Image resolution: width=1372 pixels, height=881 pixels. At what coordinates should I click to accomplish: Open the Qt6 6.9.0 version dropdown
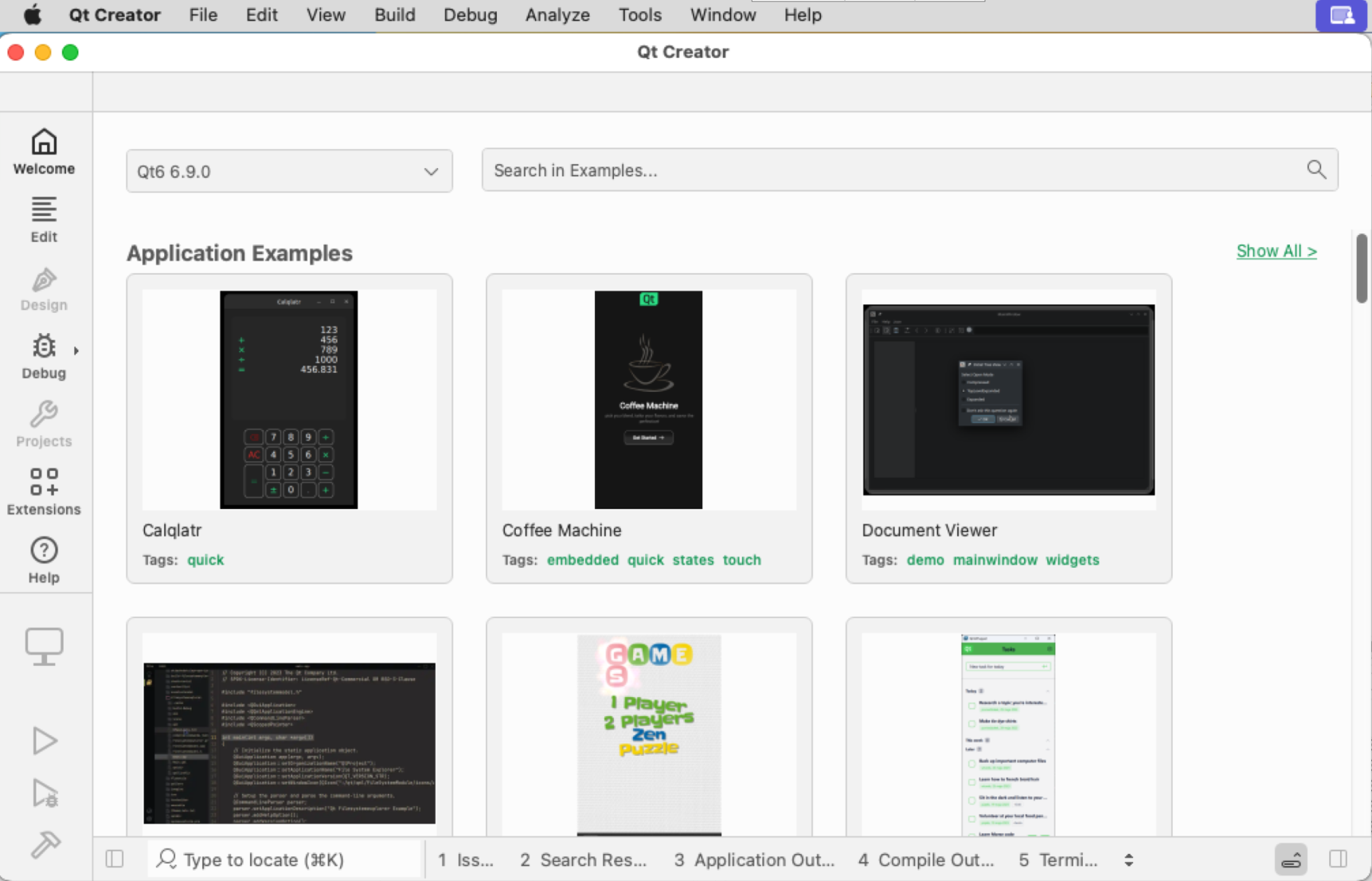tap(289, 171)
